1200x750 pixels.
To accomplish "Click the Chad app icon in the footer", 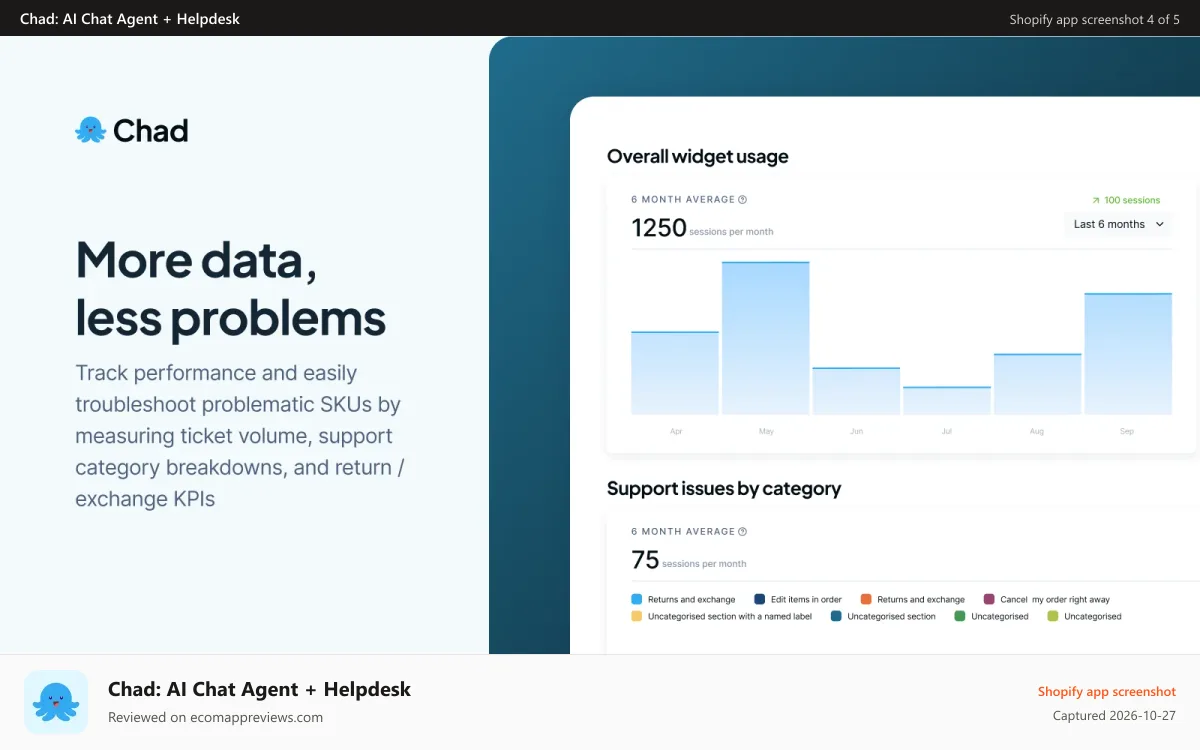I will (56, 702).
